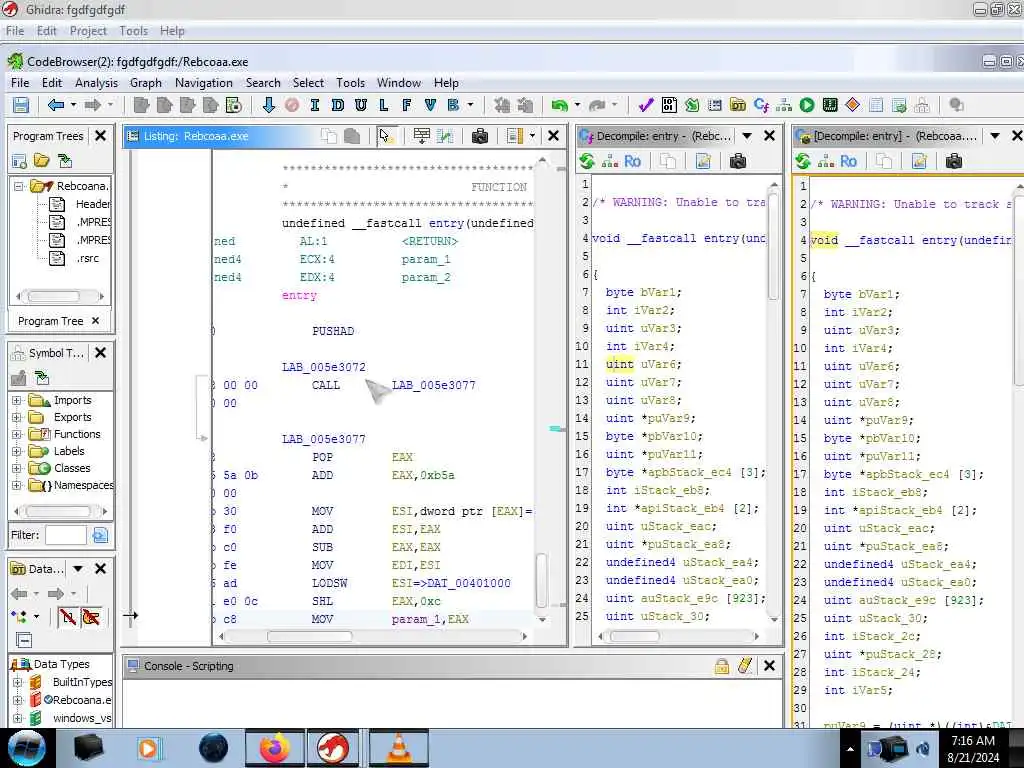
Task: Click the blue down arrow toolbar icon
Action: tap(268, 105)
